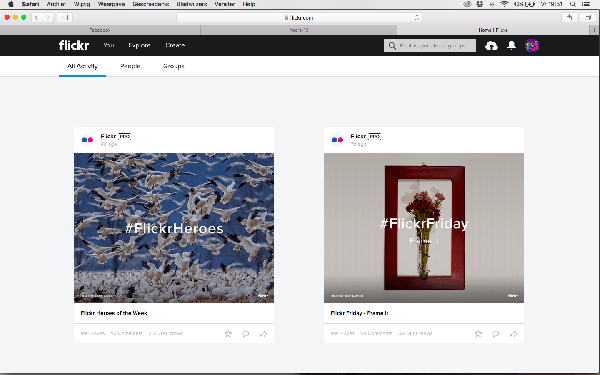Image resolution: width=600 pixels, height=375 pixels.
Task: Open the upload cloud icon
Action: (491, 46)
